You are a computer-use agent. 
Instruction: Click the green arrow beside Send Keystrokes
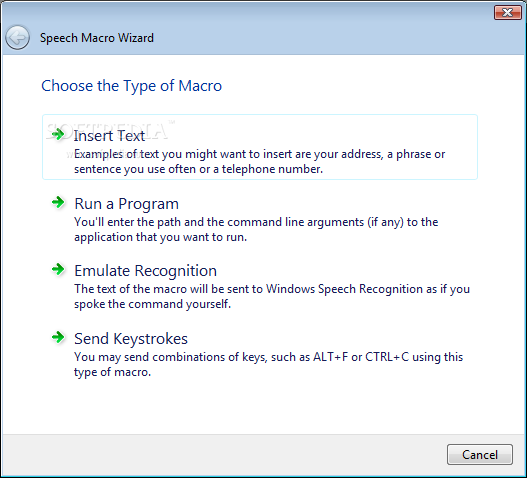coord(58,337)
